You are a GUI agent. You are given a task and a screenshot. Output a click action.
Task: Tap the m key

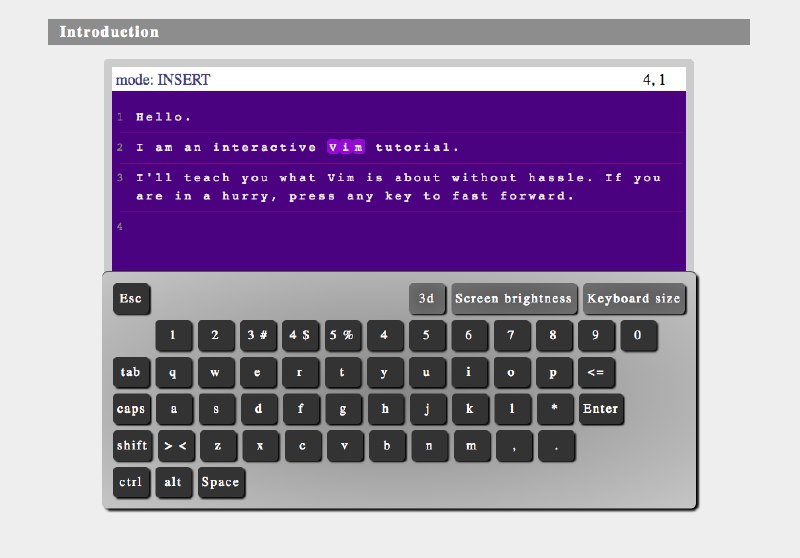click(x=472, y=445)
